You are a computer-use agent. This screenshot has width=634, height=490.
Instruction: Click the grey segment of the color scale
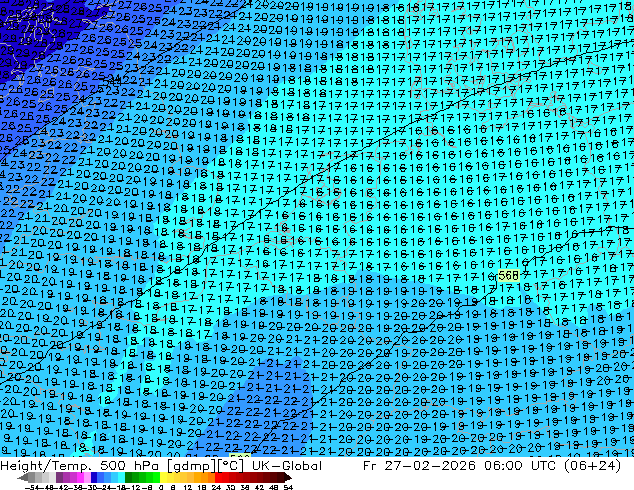[x=42, y=477]
